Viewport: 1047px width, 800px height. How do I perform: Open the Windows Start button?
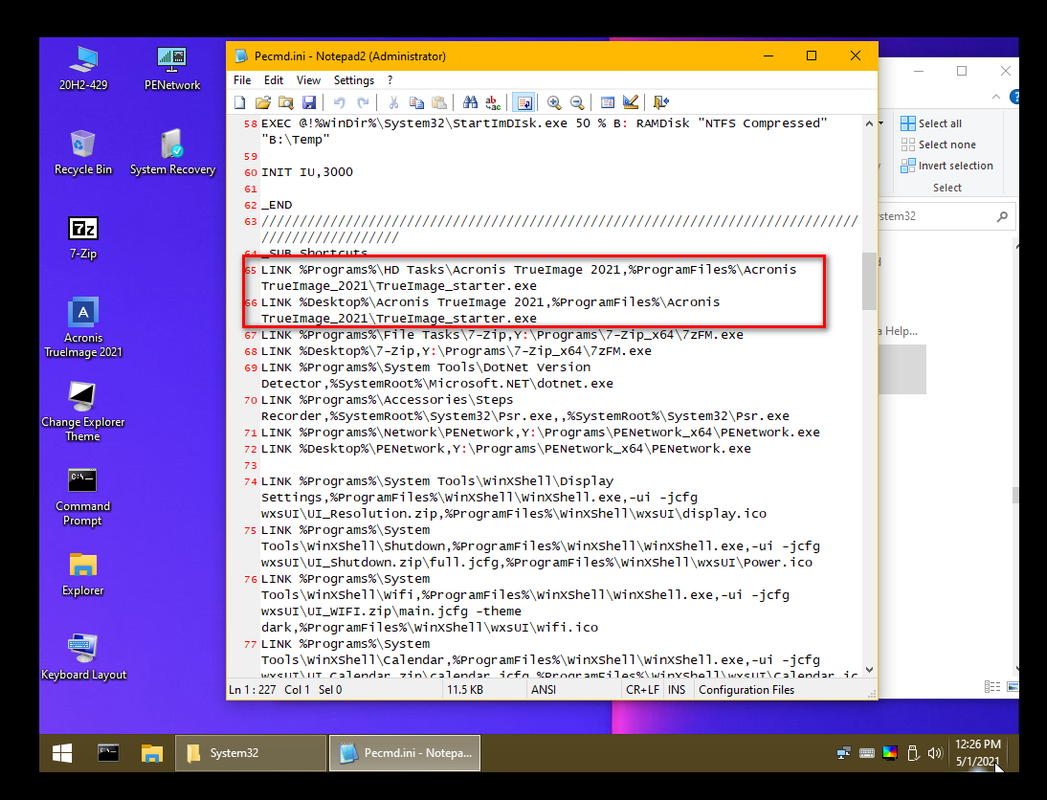coord(62,753)
